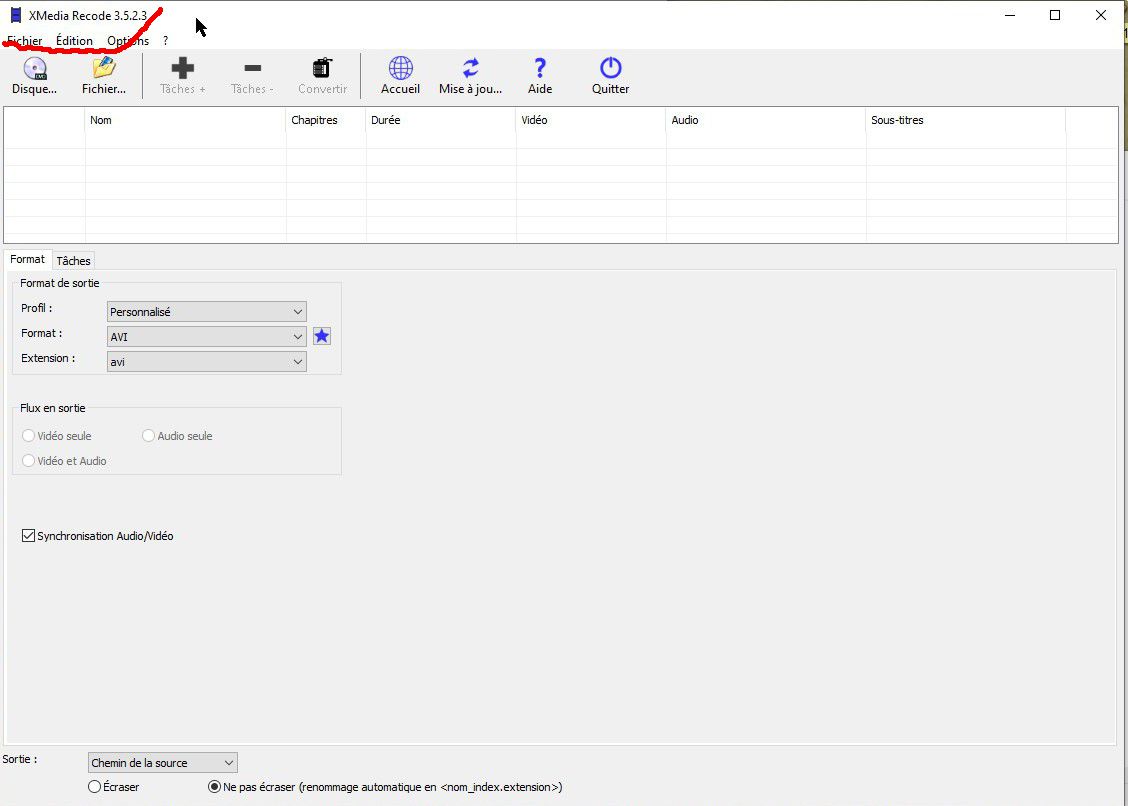This screenshot has height=806, width=1128.
Task: Open the Fichier menu
Action: point(24,40)
